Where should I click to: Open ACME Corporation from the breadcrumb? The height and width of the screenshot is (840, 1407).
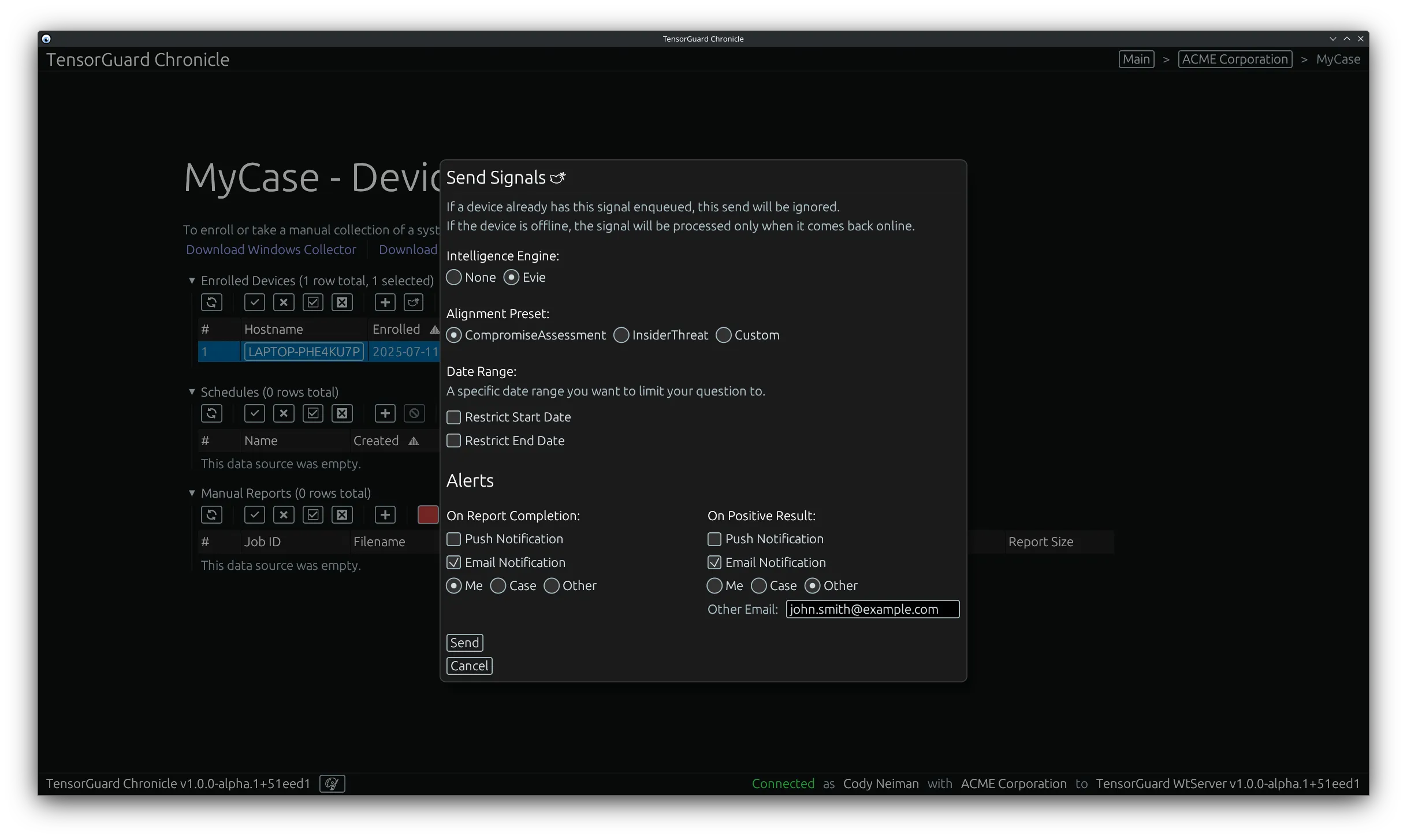tap(1235, 58)
